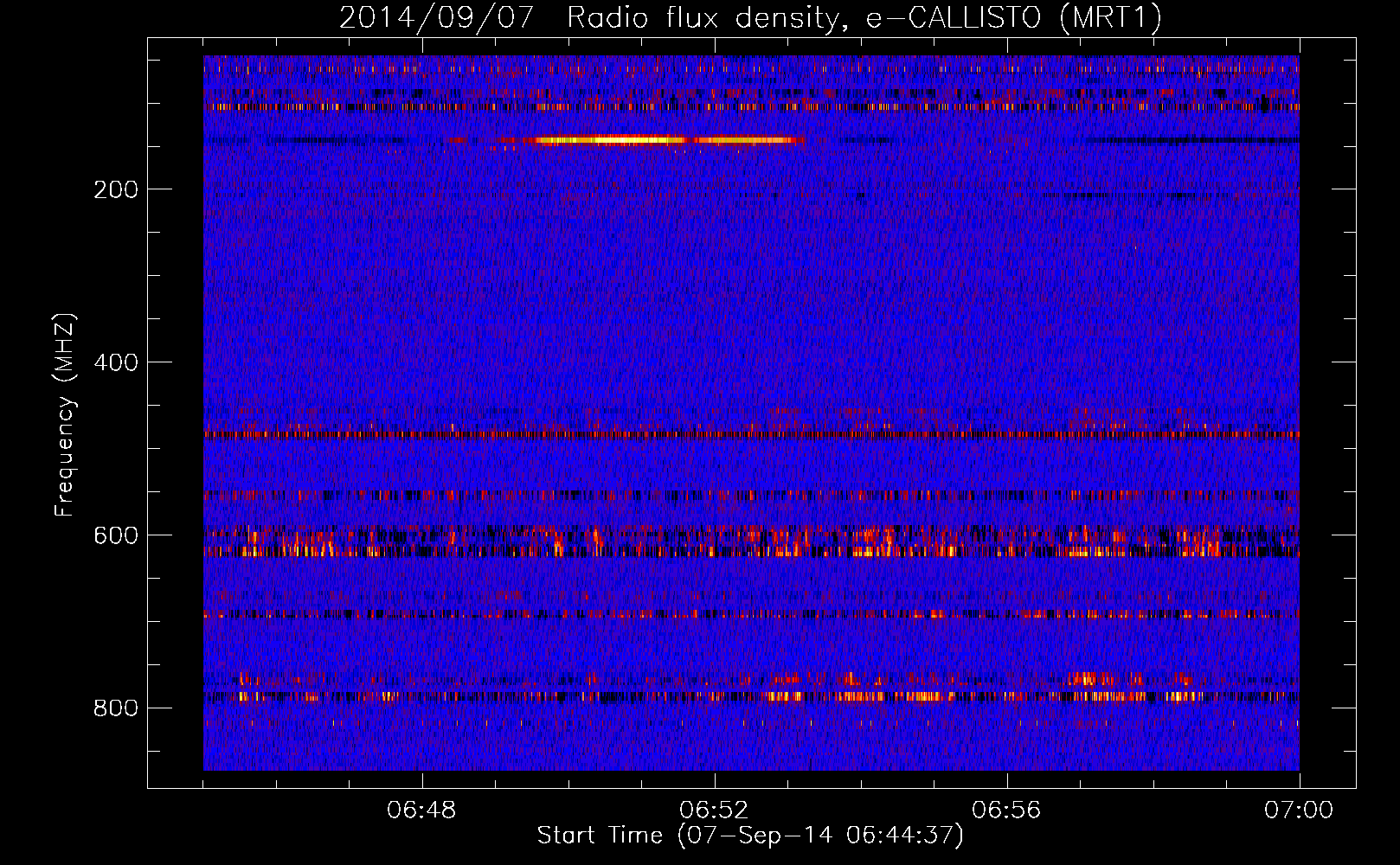The image size is (1400, 865).
Task: Select the 600 frequency tick label
Action: (x=116, y=535)
